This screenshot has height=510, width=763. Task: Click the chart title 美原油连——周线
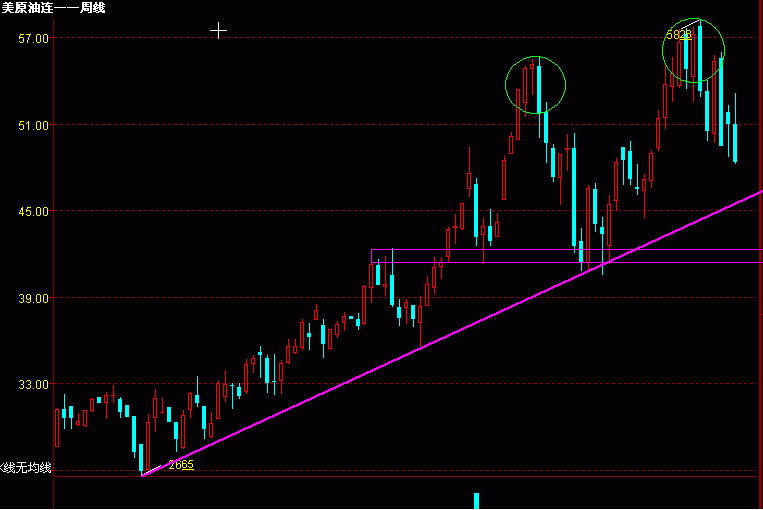53,7
